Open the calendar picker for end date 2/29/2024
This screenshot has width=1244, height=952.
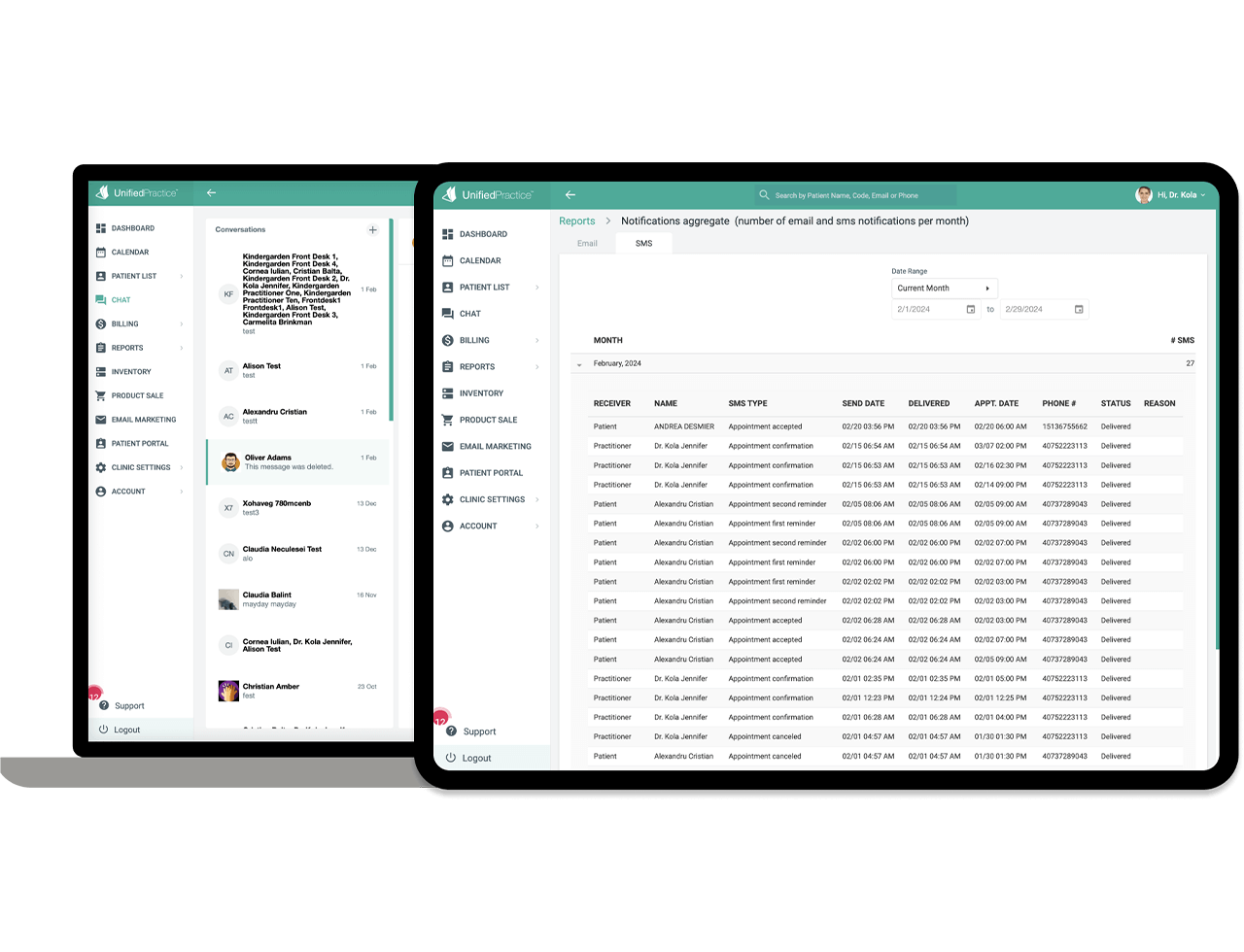(x=1078, y=310)
